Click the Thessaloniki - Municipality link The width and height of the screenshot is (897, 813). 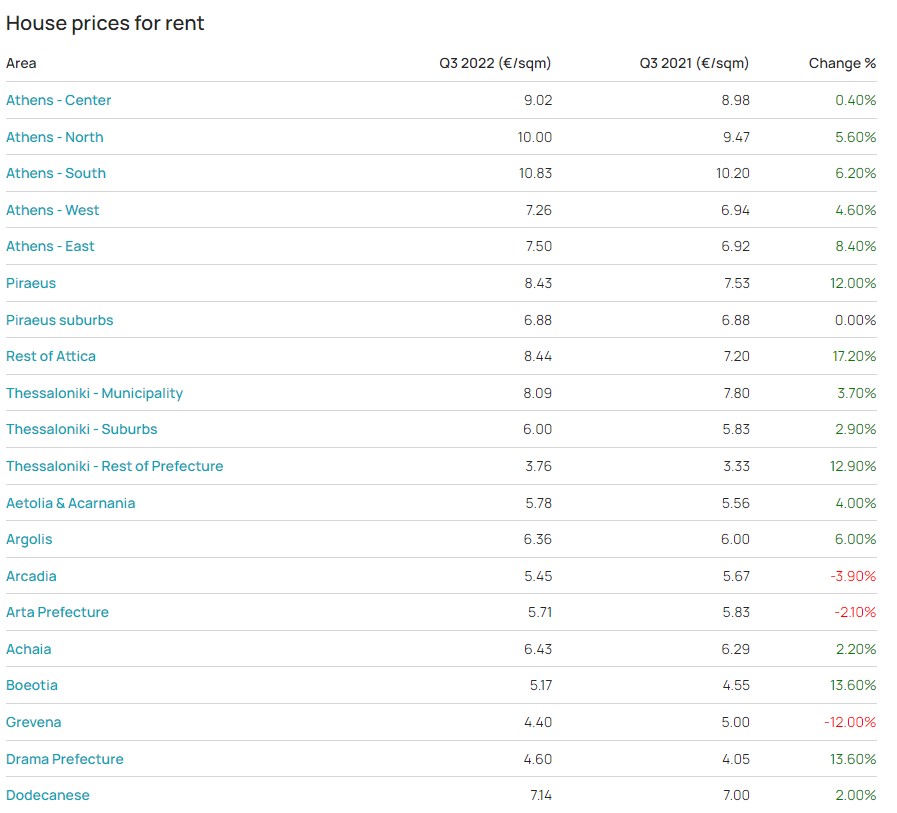pyautogui.click(x=94, y=394)
